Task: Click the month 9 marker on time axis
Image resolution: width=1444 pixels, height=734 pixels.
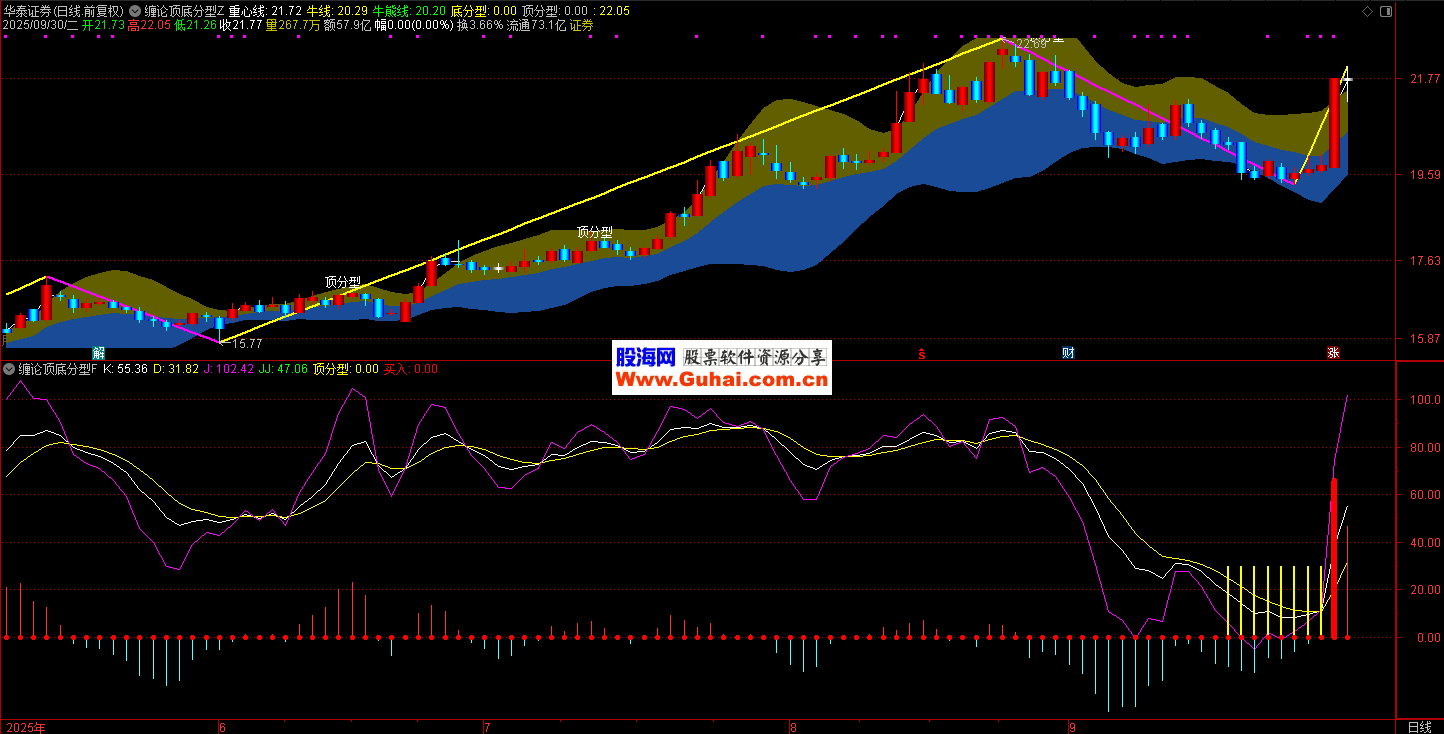Action: click(1071, 726)
